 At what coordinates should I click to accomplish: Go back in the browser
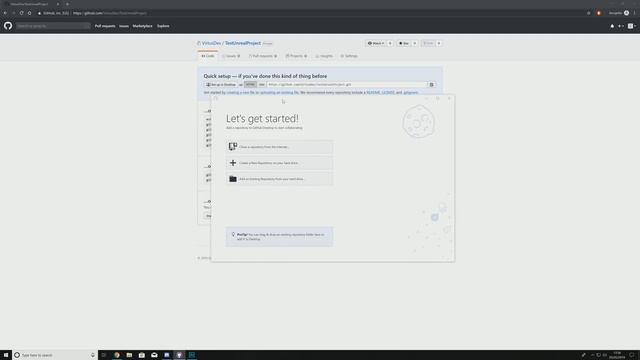(5, 13)
